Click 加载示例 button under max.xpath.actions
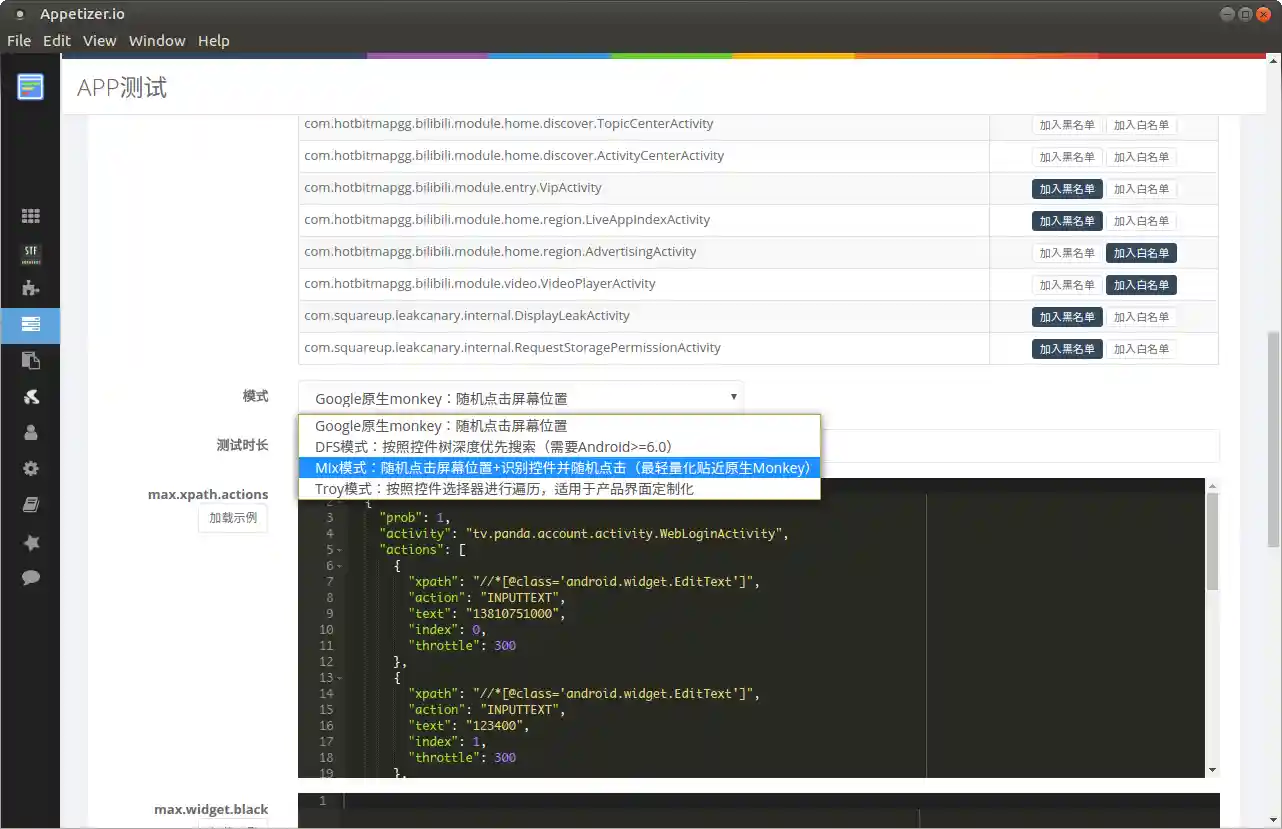This screenshot has width=1282, height=829. click(x=232, y=518)
